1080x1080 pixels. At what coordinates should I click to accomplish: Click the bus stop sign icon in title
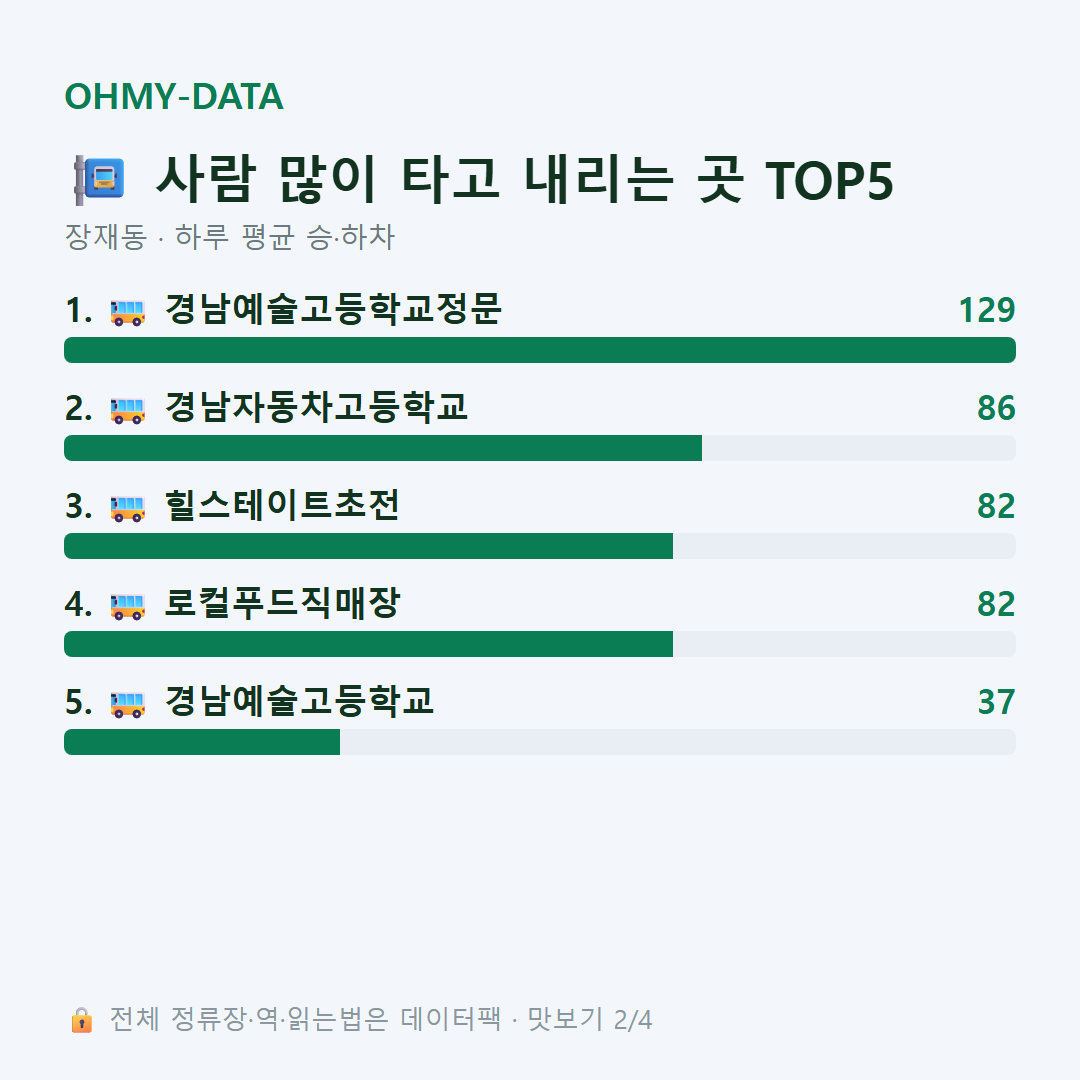(100, 180)
